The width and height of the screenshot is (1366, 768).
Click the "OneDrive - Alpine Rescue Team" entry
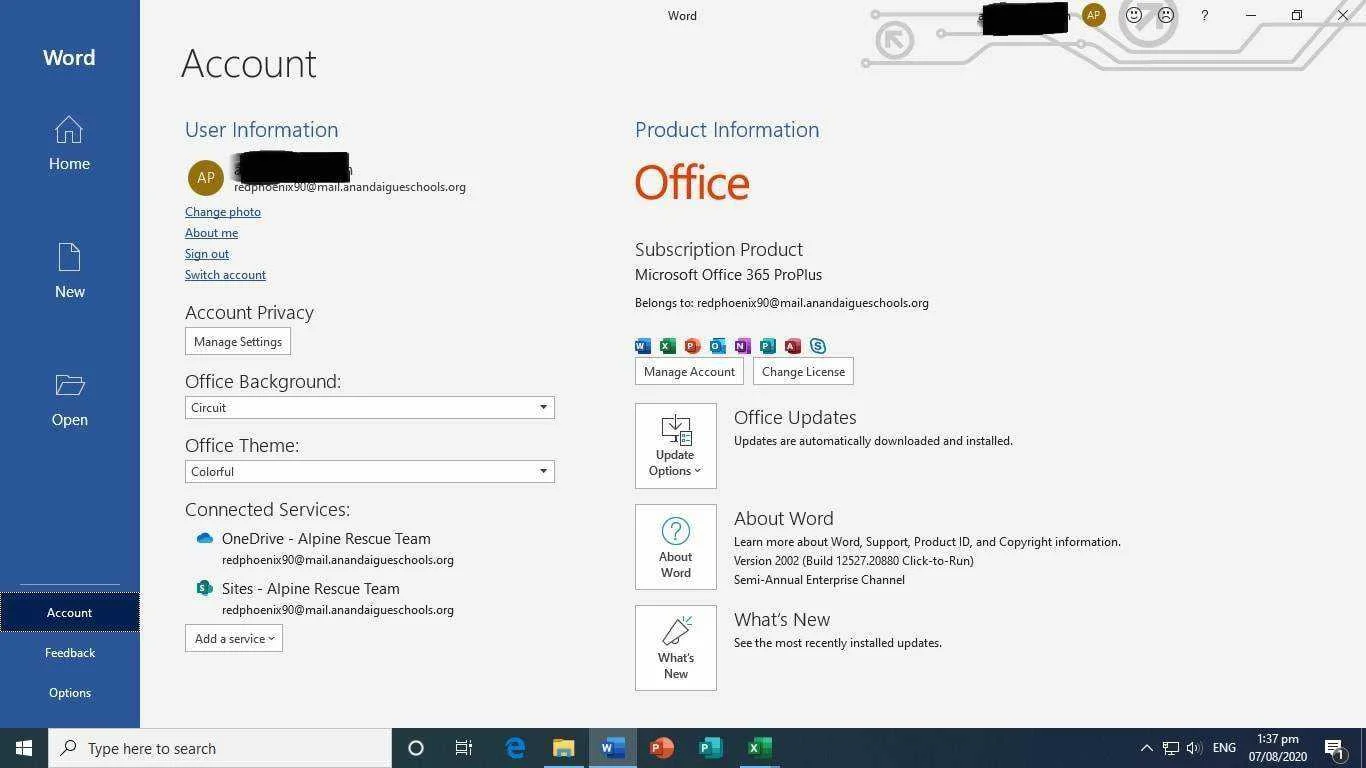pos(326,538)
